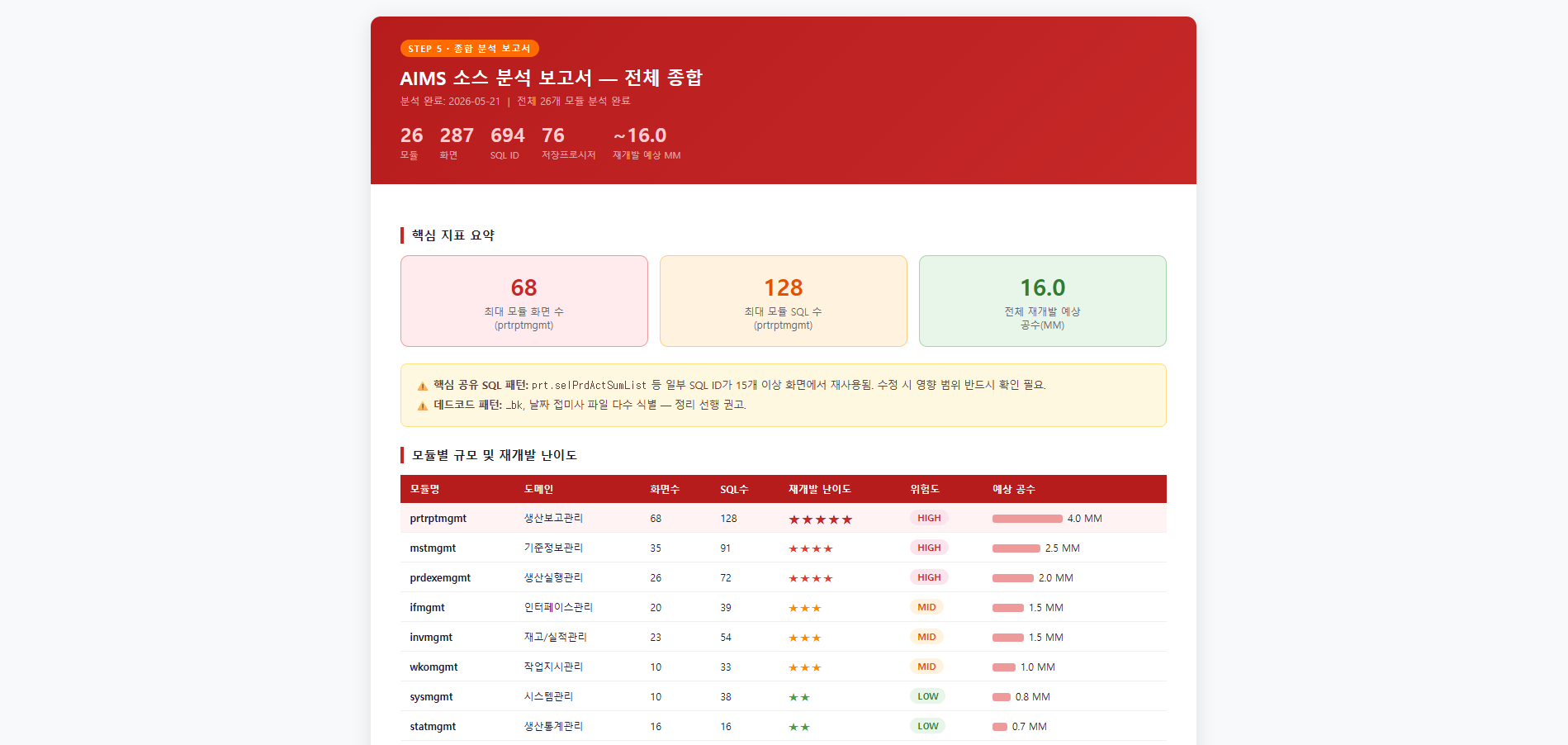Click the 핵심 지표 요약 section heading
1568x745 pixels.
pyautogui.click(x=452, y=235)
